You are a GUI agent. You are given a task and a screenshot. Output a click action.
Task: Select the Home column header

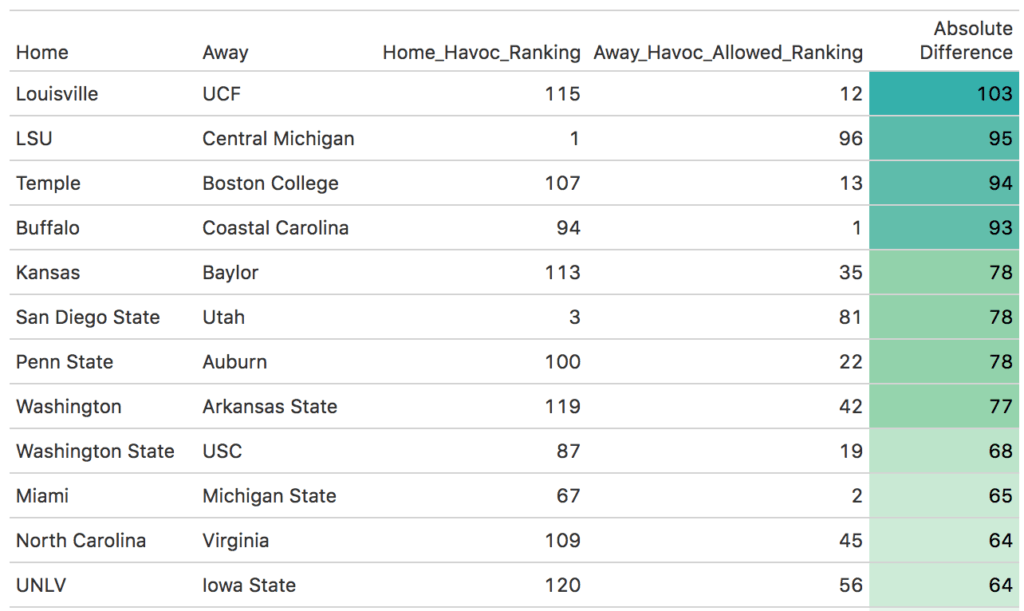point(42,52)
